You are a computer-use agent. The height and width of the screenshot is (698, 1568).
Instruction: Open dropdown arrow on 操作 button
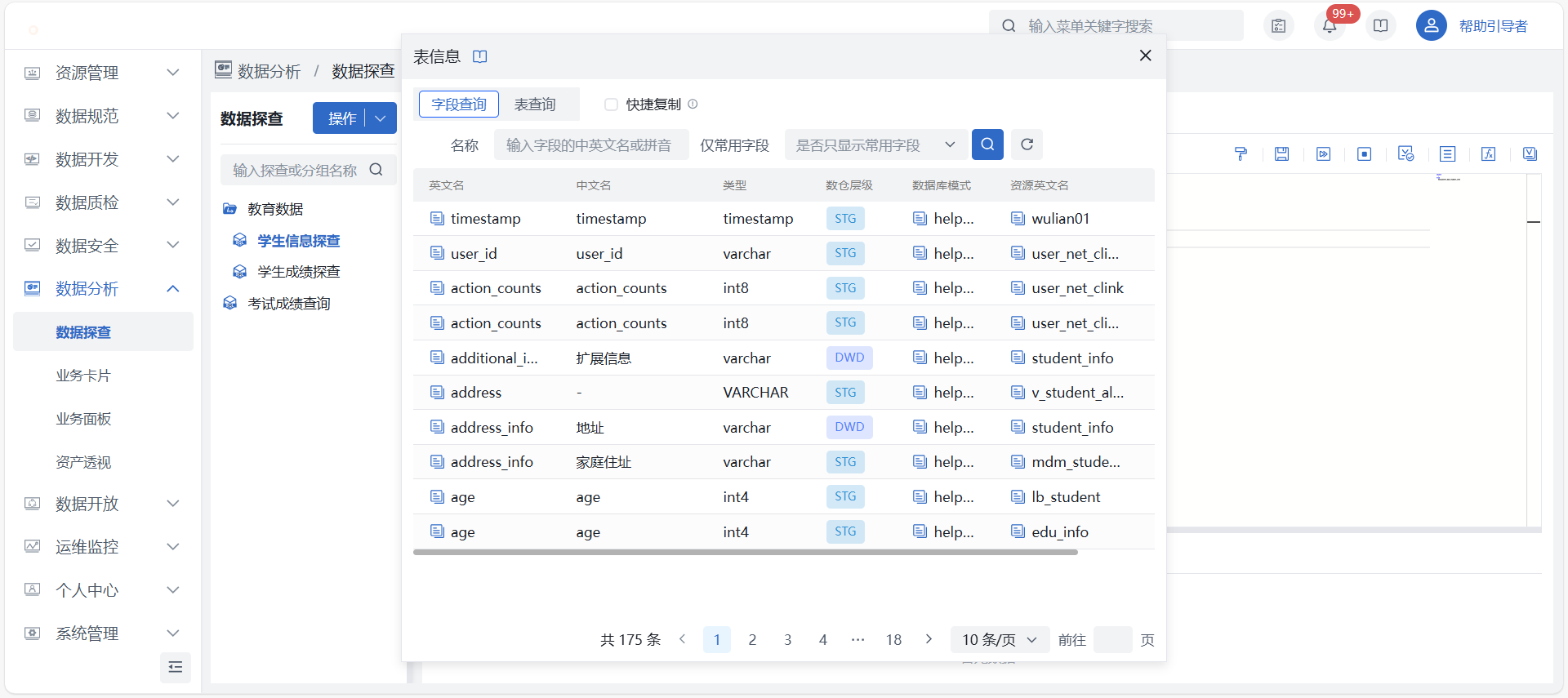click(x=381, y=118)
